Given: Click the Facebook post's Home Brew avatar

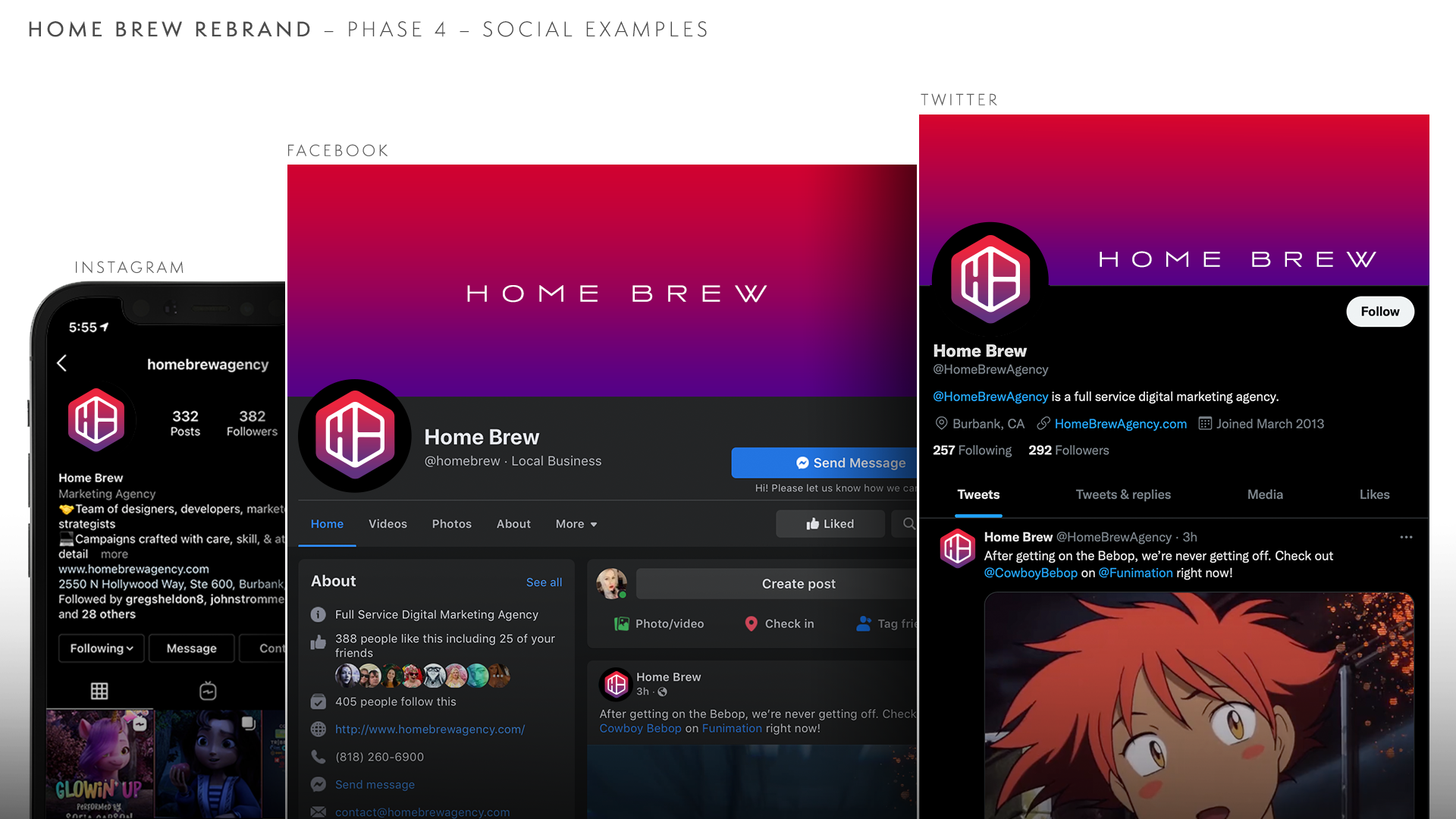Looking at the screenshot, I should [617, 684].
